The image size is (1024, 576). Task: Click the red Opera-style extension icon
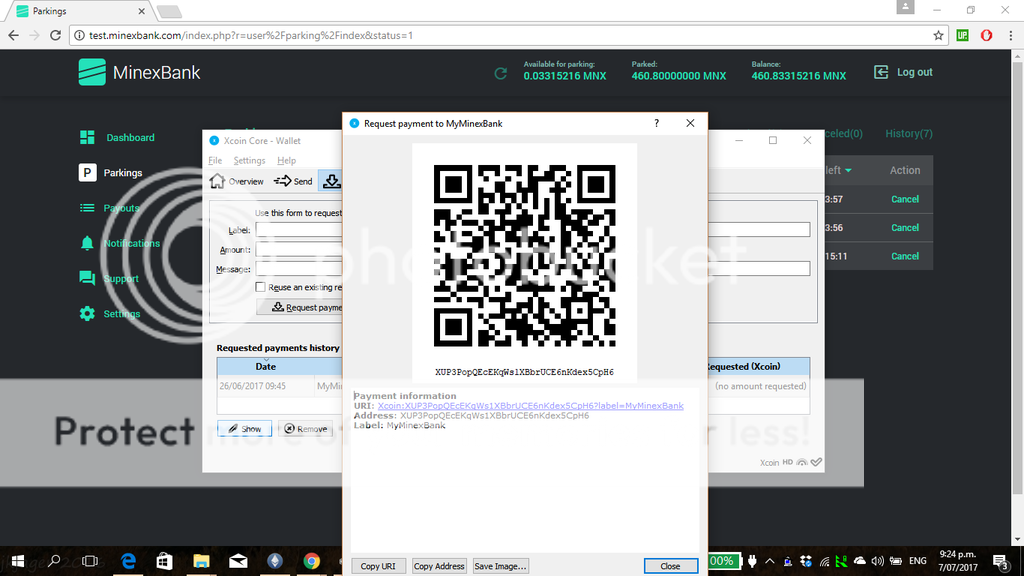click(987, 35)
